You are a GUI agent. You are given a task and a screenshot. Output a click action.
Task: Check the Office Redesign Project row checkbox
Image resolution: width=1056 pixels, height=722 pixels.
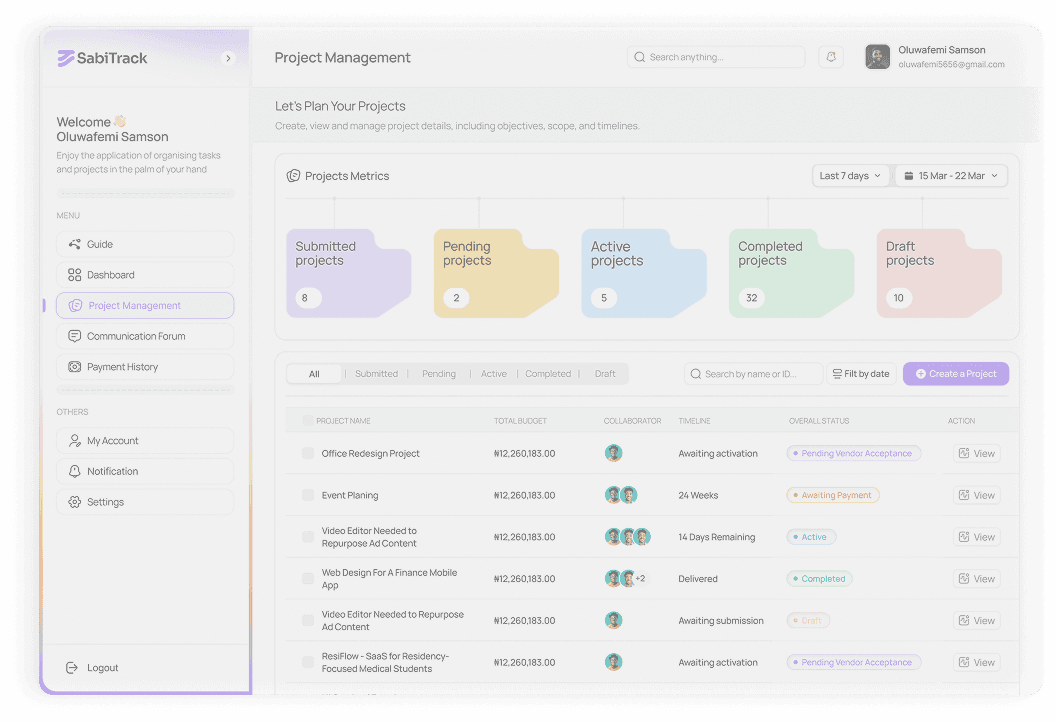307,452
